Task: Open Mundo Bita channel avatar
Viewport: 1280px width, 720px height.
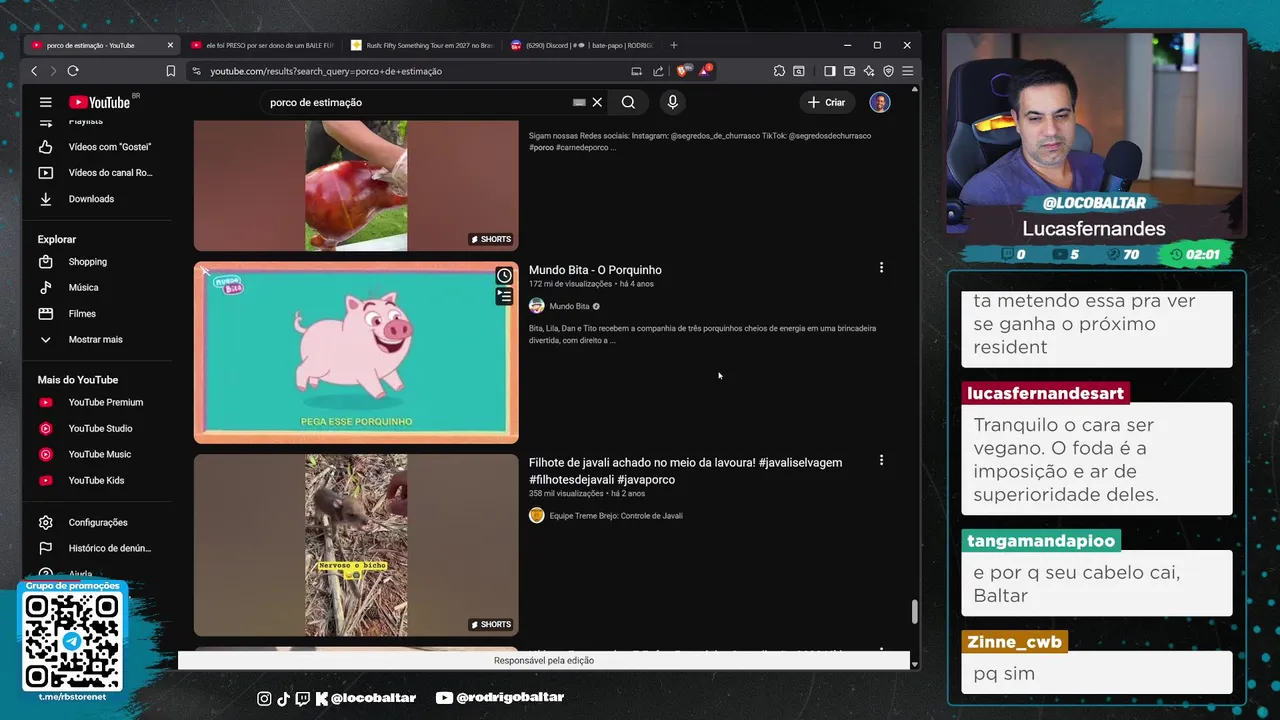Action: (x=537, y=306)
